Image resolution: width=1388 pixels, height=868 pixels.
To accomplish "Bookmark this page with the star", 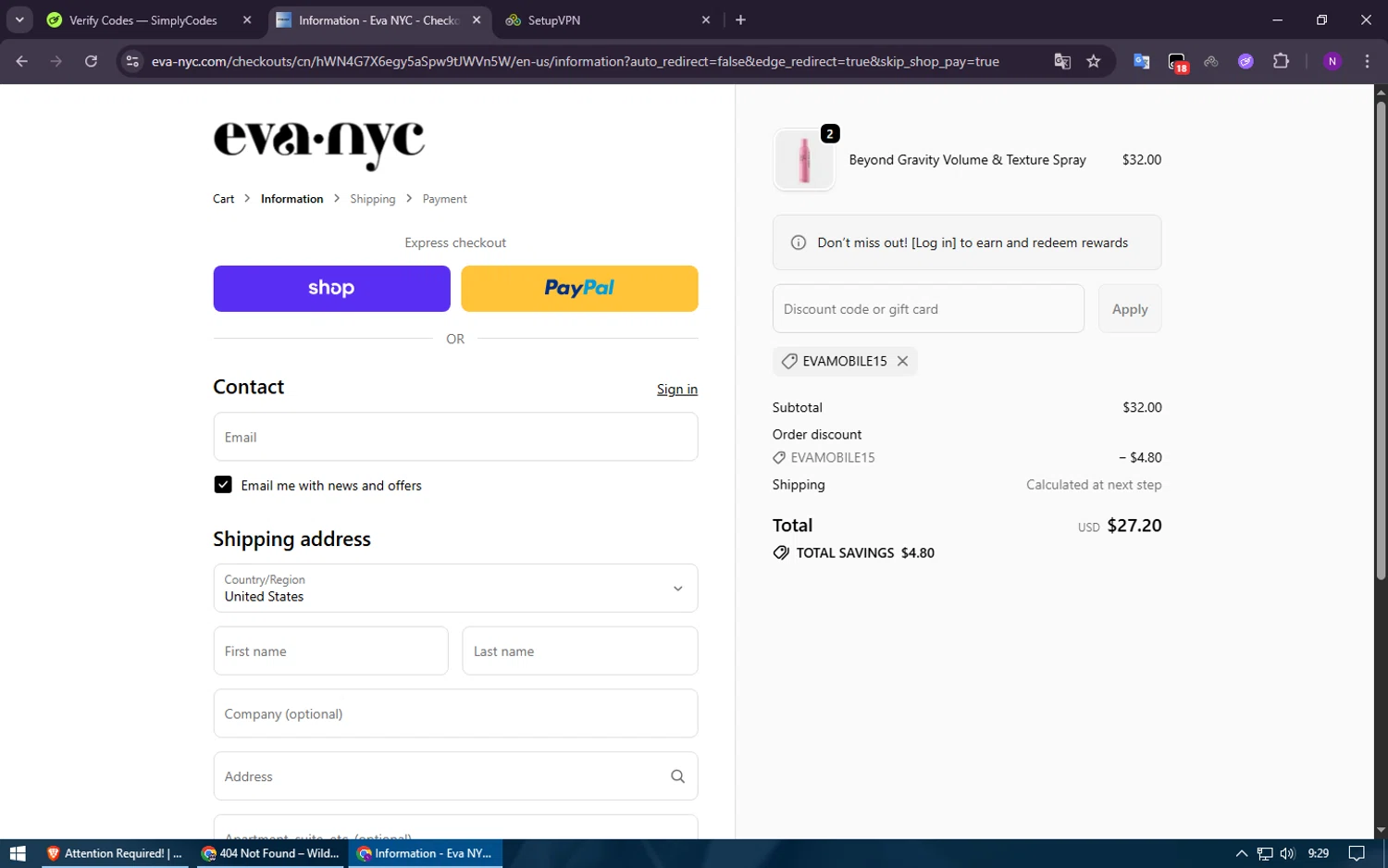I will (x=1094, y=61).
